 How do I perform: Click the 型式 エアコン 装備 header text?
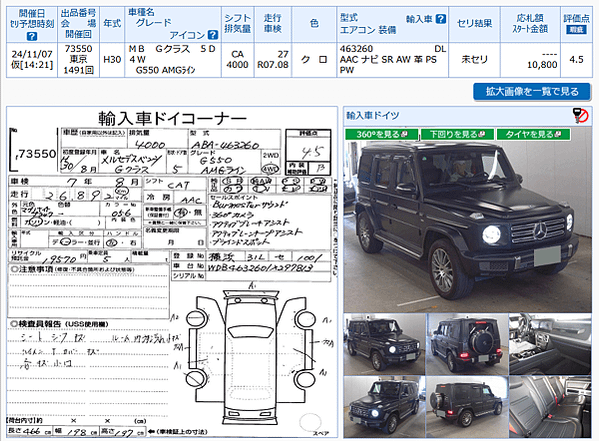368,24
